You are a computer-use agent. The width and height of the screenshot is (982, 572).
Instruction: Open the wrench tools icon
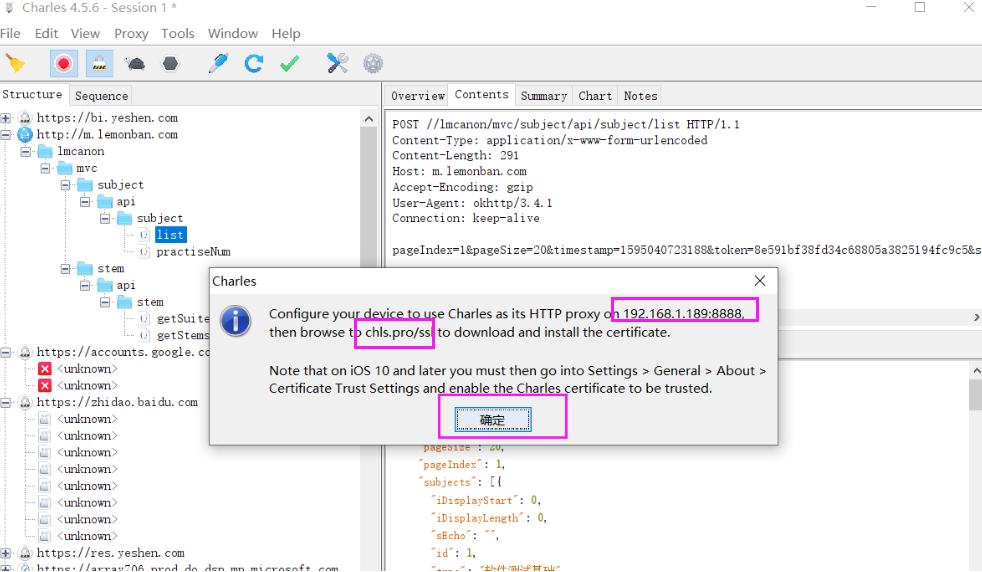pos(337,64)
